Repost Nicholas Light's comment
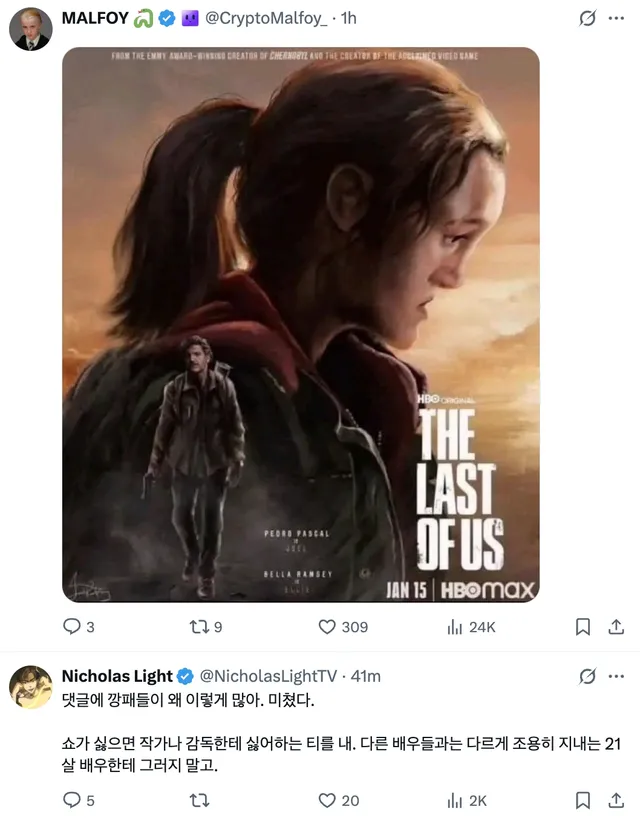The width and height of the screenshot is (640, 818). (198, 800)
